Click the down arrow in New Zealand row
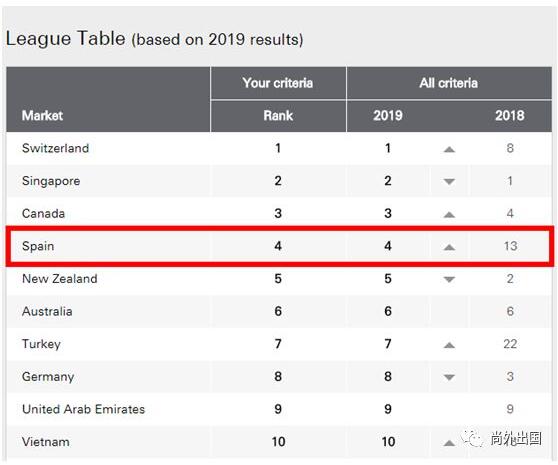Screen dimensions: 558x465 [449, 280]
